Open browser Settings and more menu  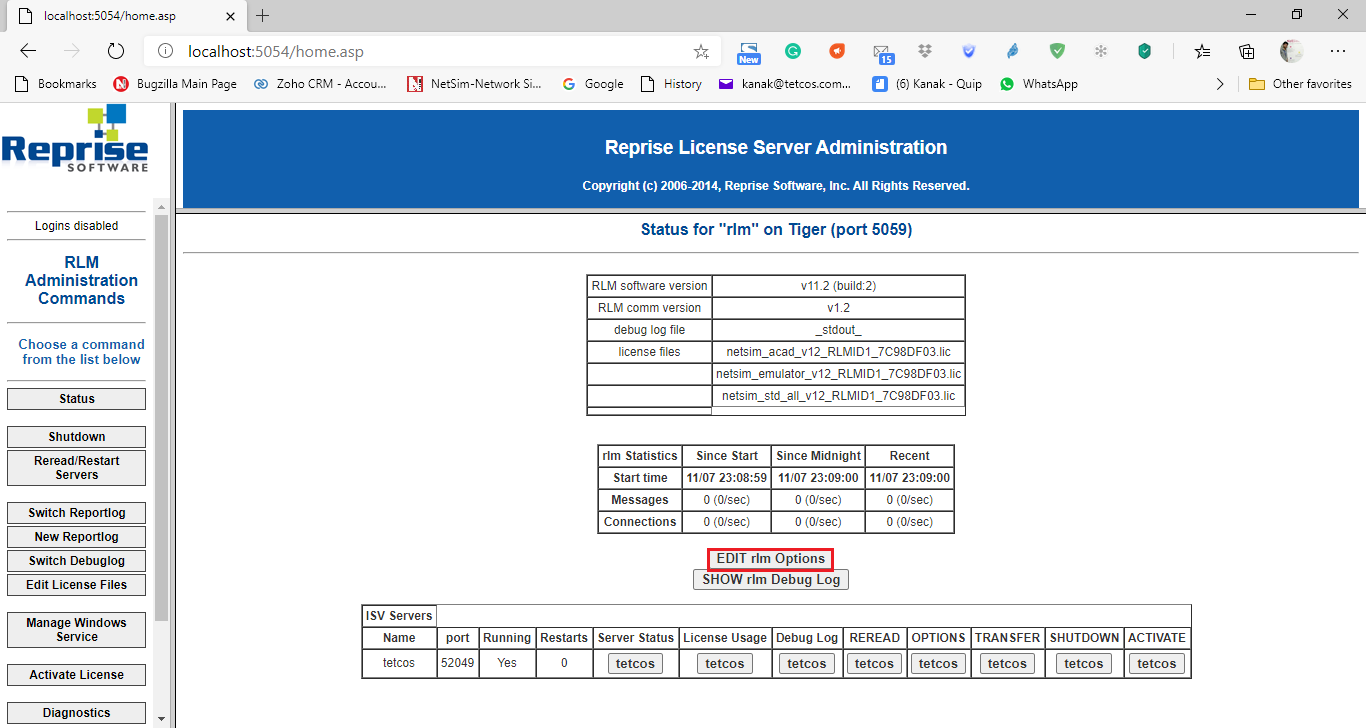tap(1338, 51)
